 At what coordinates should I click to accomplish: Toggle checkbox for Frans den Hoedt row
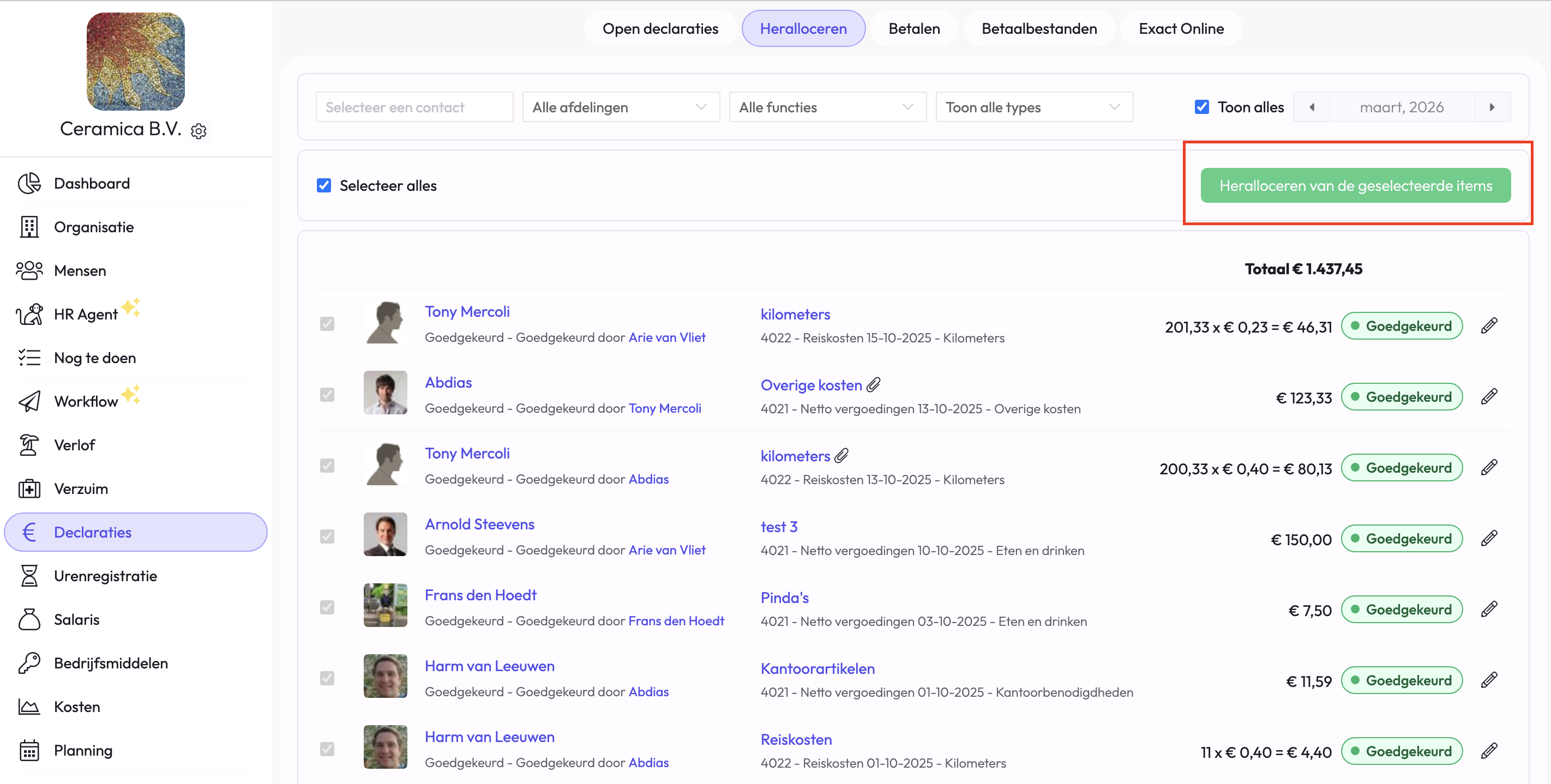point(327,607)
